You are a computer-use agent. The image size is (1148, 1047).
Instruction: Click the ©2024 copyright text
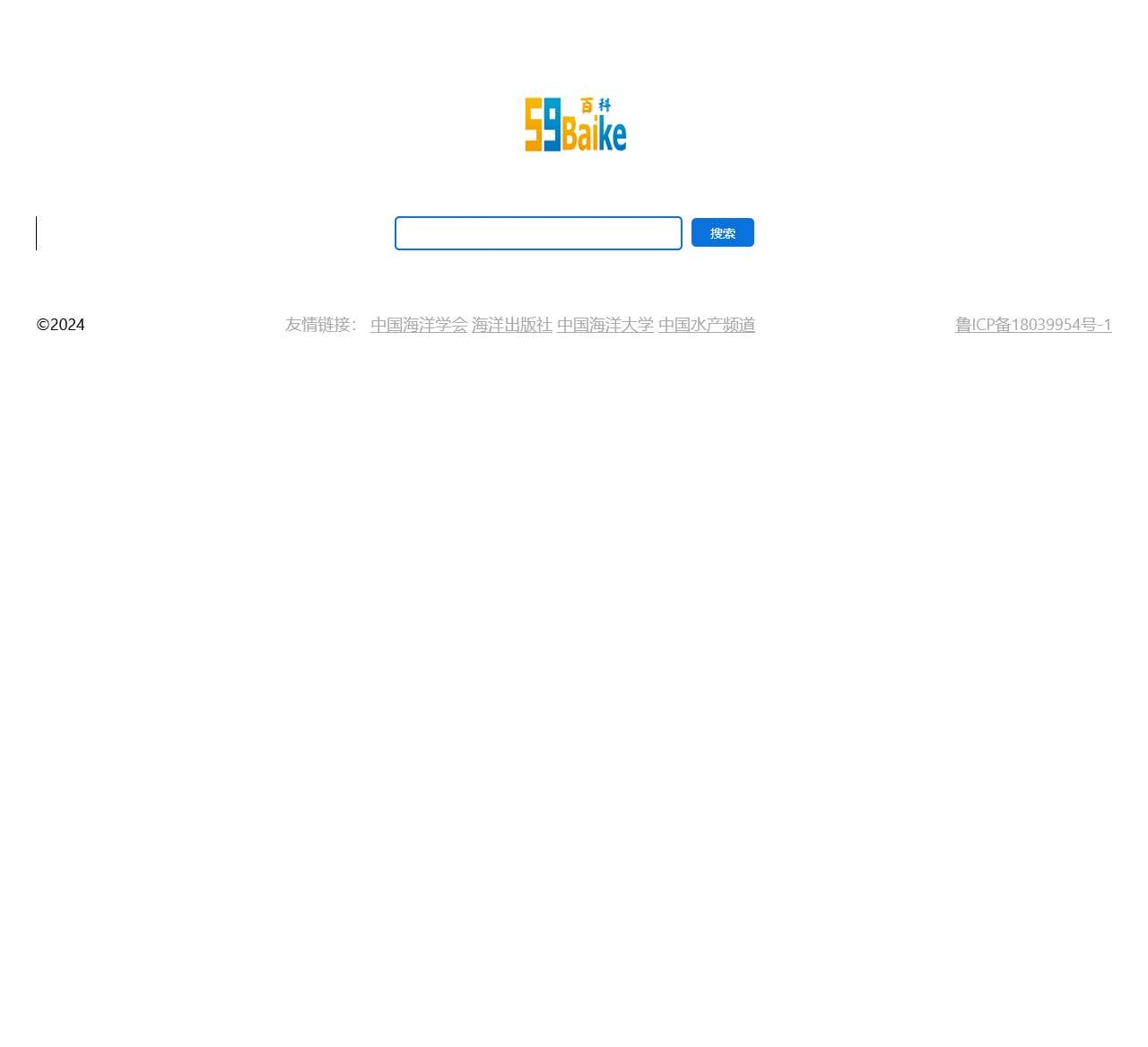(x=61, y=325)
